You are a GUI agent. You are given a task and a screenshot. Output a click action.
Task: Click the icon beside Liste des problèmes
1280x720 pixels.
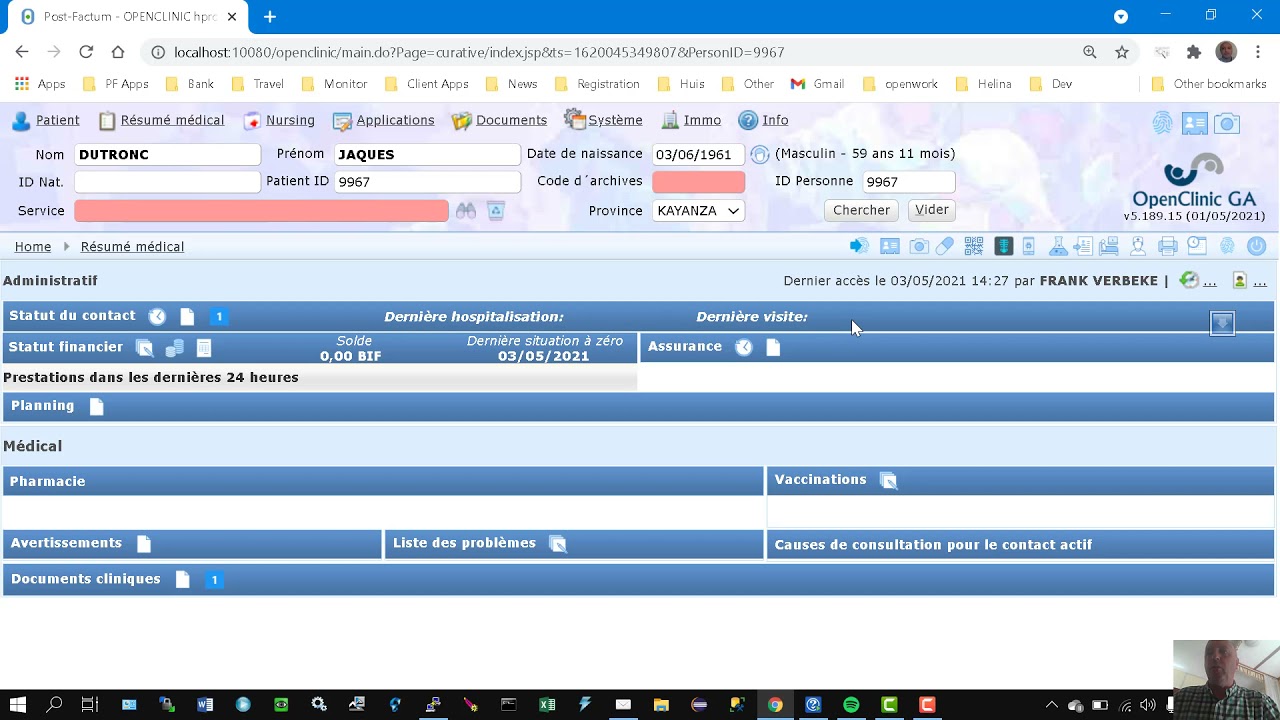[558, 544]
